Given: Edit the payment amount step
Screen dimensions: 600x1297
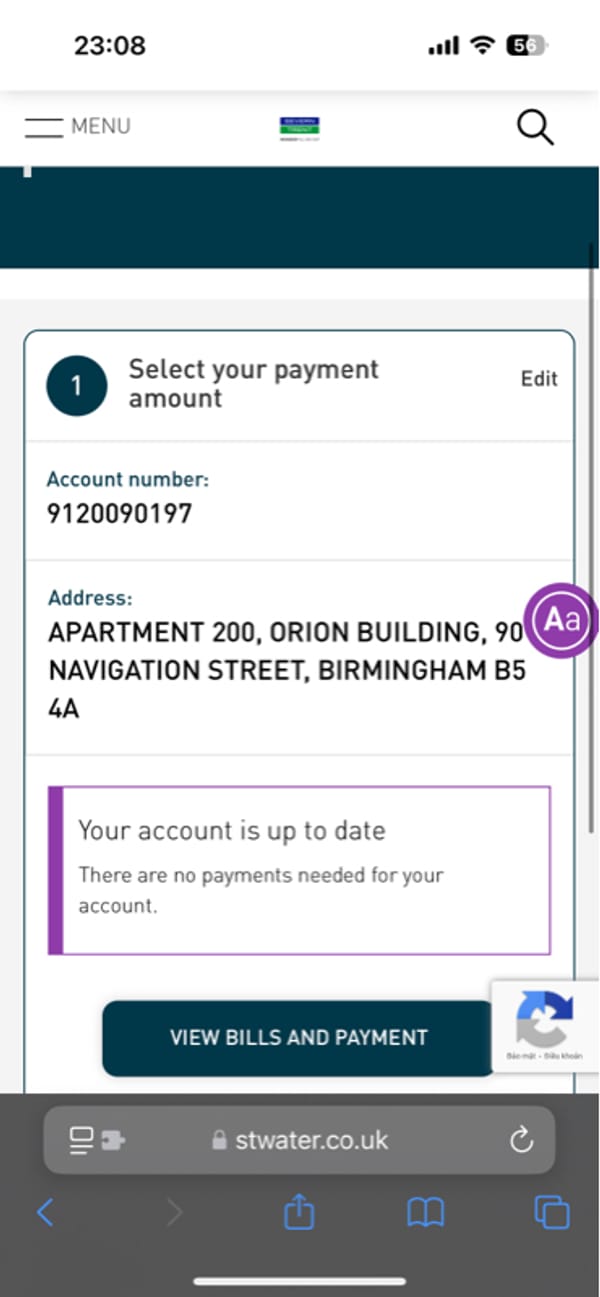Looking at the screenshot, I should click(x=539, y=379).
